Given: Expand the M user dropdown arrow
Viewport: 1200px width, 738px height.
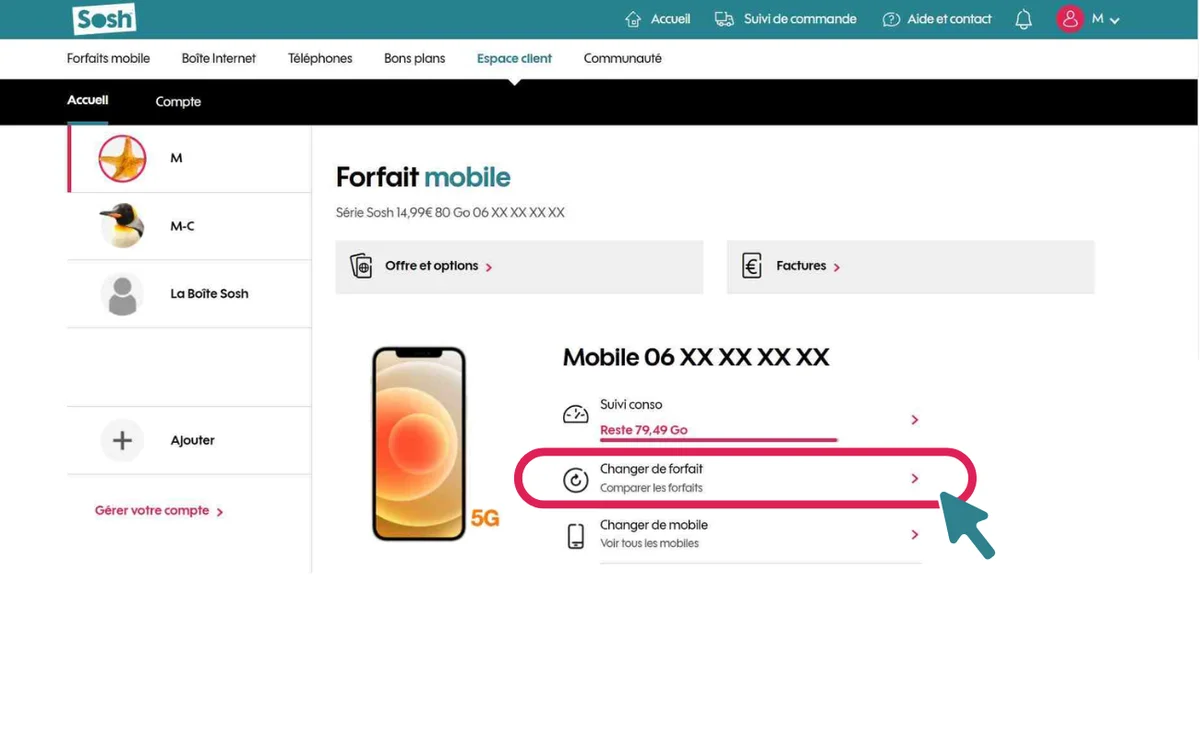Looking at the screenshot, I should click(1115, 20).
